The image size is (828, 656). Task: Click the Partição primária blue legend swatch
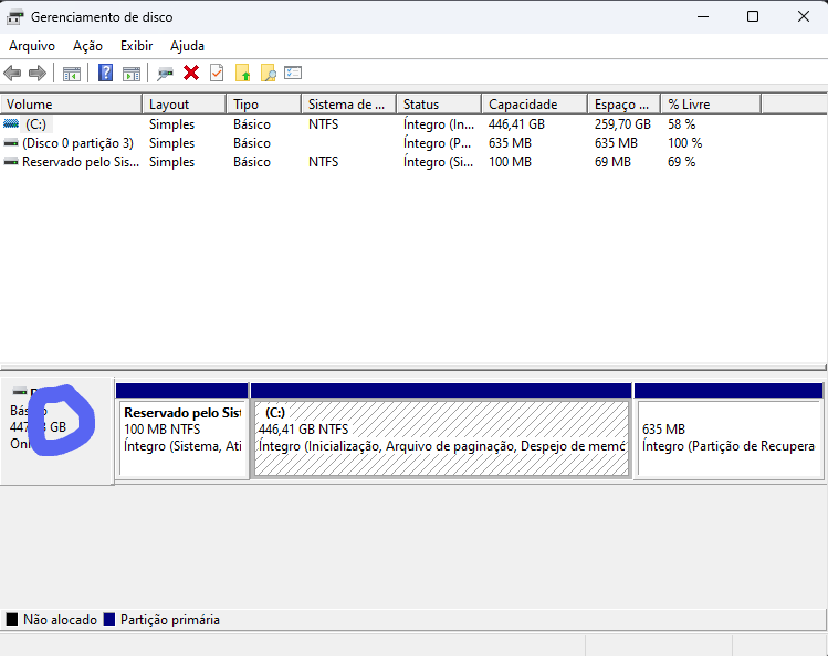[109, 619]
